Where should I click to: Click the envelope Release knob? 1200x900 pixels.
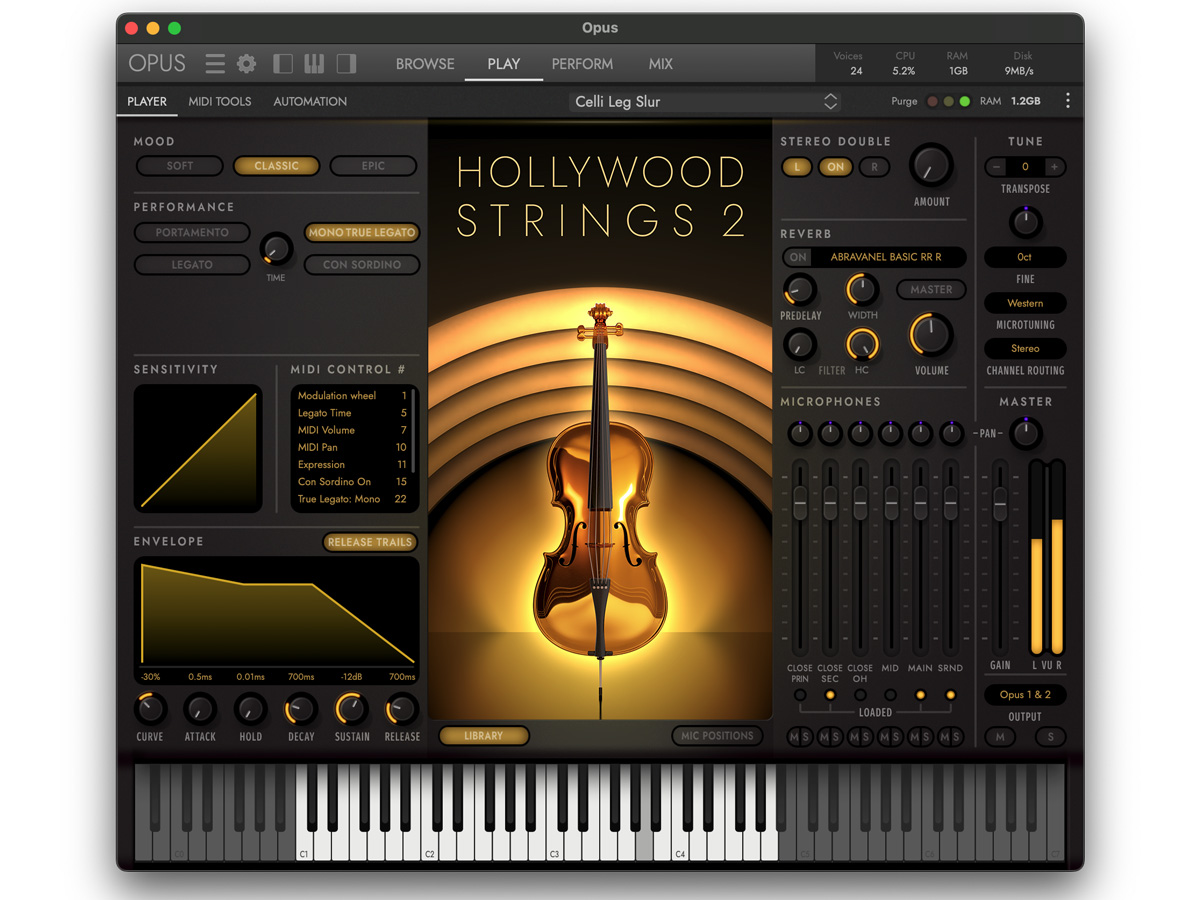(401, 710)
